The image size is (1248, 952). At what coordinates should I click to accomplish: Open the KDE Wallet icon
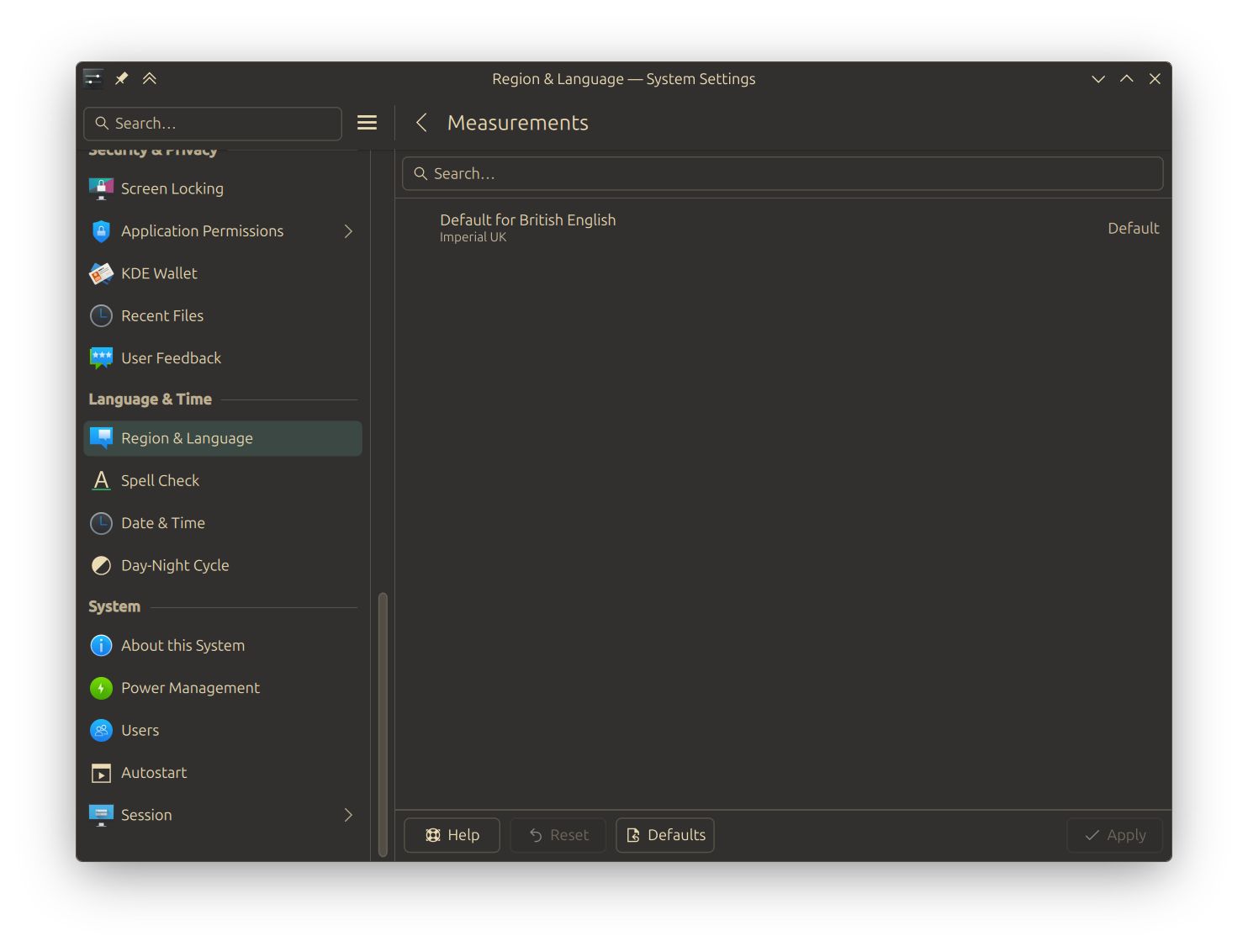coord(101,273)
